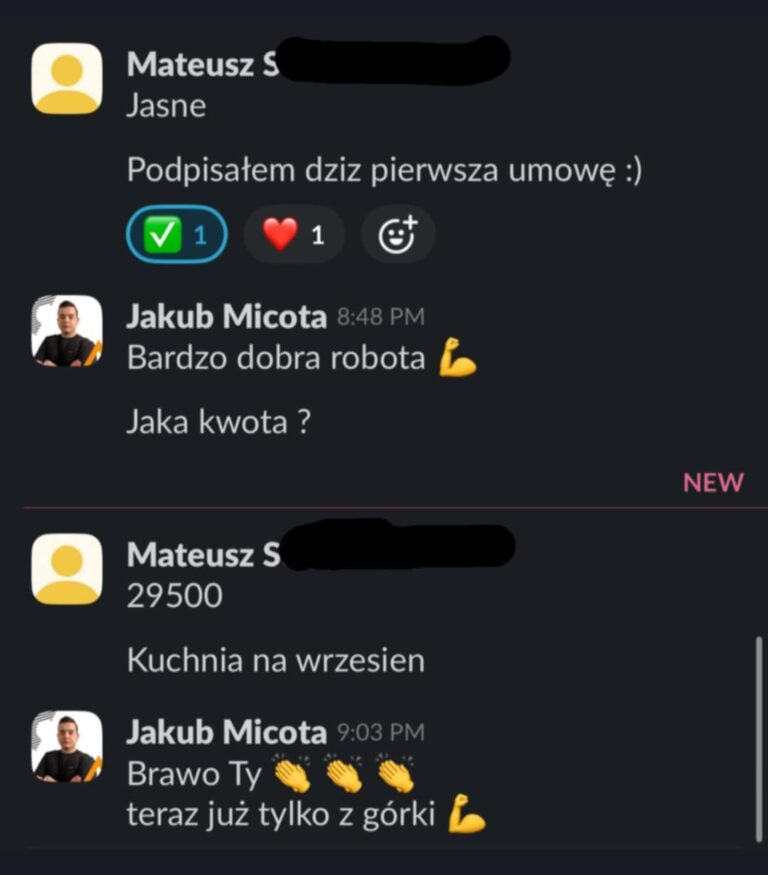Open Mateusz's default avatar on Jasne message
This screenshot has height=875, width=768.
point(67,79)
